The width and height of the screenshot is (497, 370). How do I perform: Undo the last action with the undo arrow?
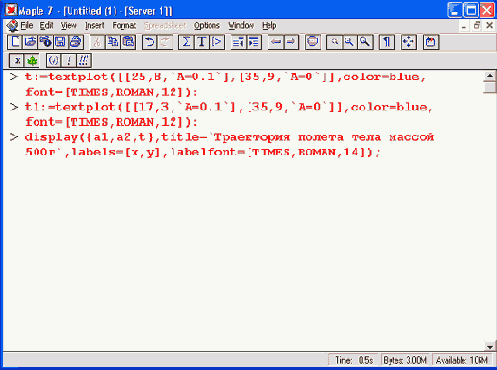150,42
